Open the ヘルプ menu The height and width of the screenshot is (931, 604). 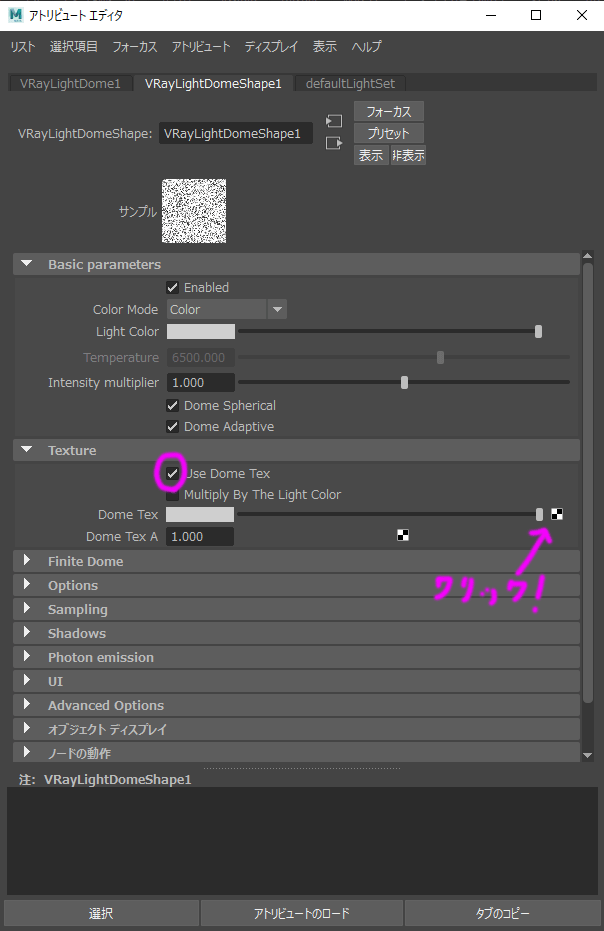click(366, 46)
